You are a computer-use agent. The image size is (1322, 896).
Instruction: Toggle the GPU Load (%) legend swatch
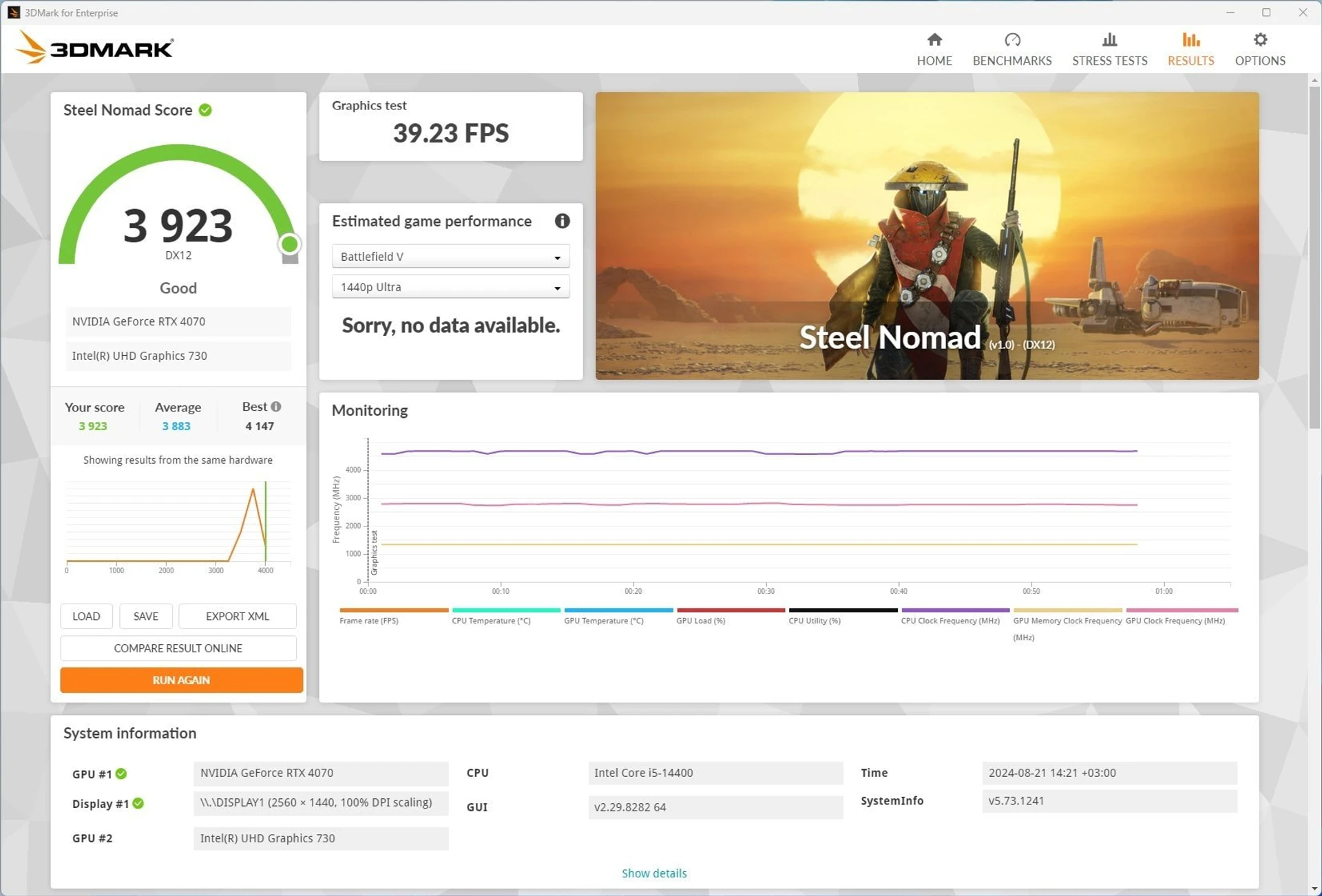click(731, 610)
